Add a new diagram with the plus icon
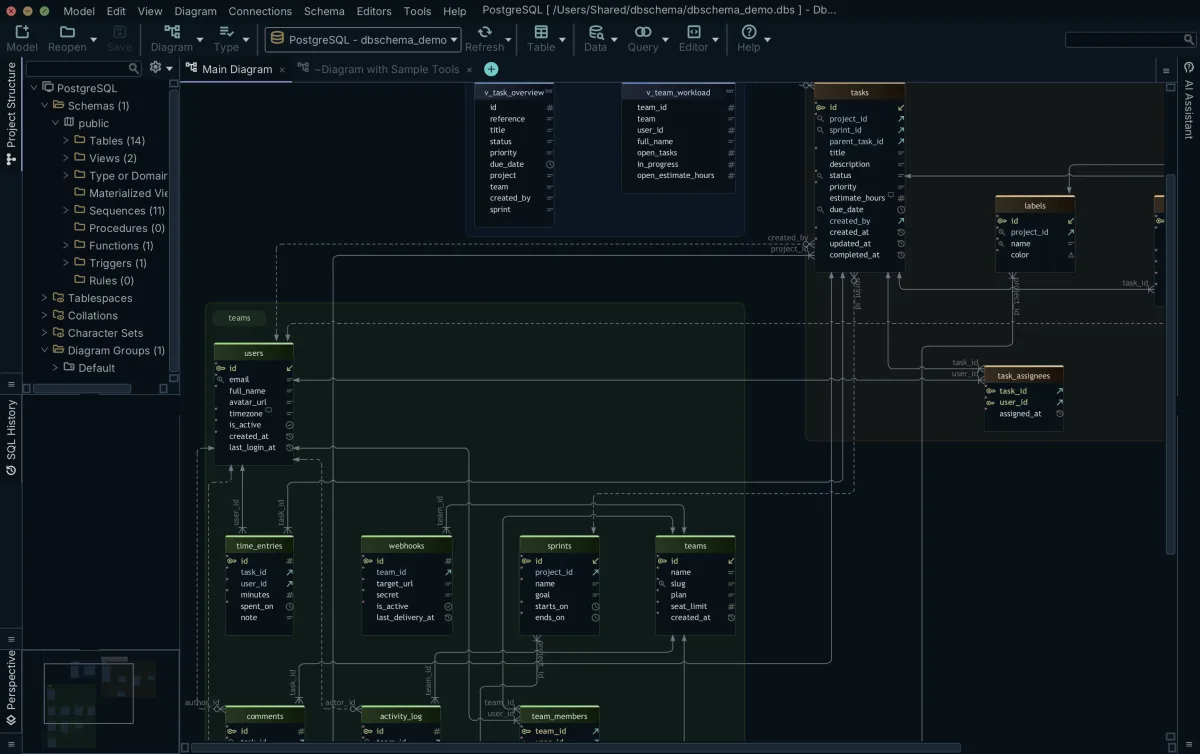 click(491, 69)
